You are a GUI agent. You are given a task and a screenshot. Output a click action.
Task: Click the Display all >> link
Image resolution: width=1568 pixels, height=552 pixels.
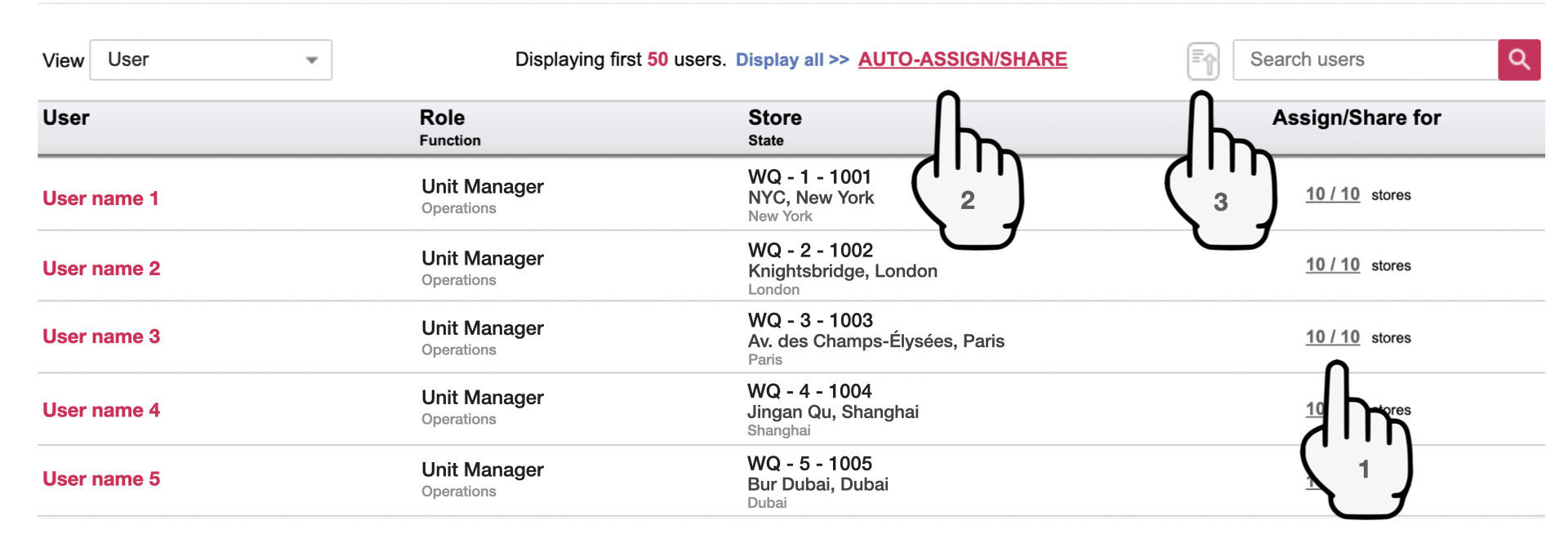click(x=791, y=60)
